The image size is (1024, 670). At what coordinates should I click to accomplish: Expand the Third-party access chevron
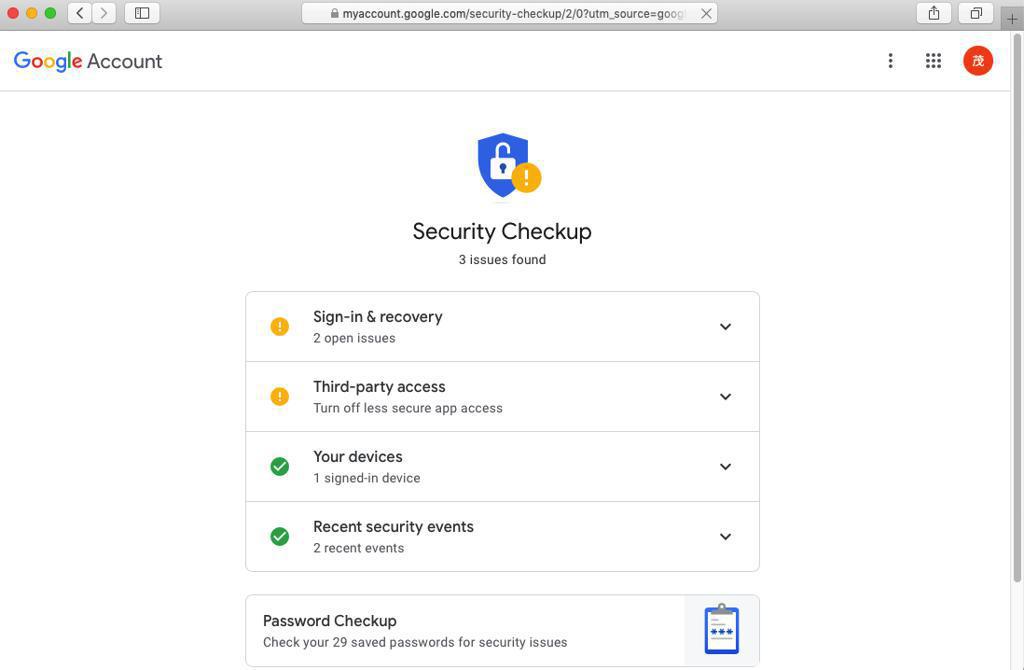point(725,397)
